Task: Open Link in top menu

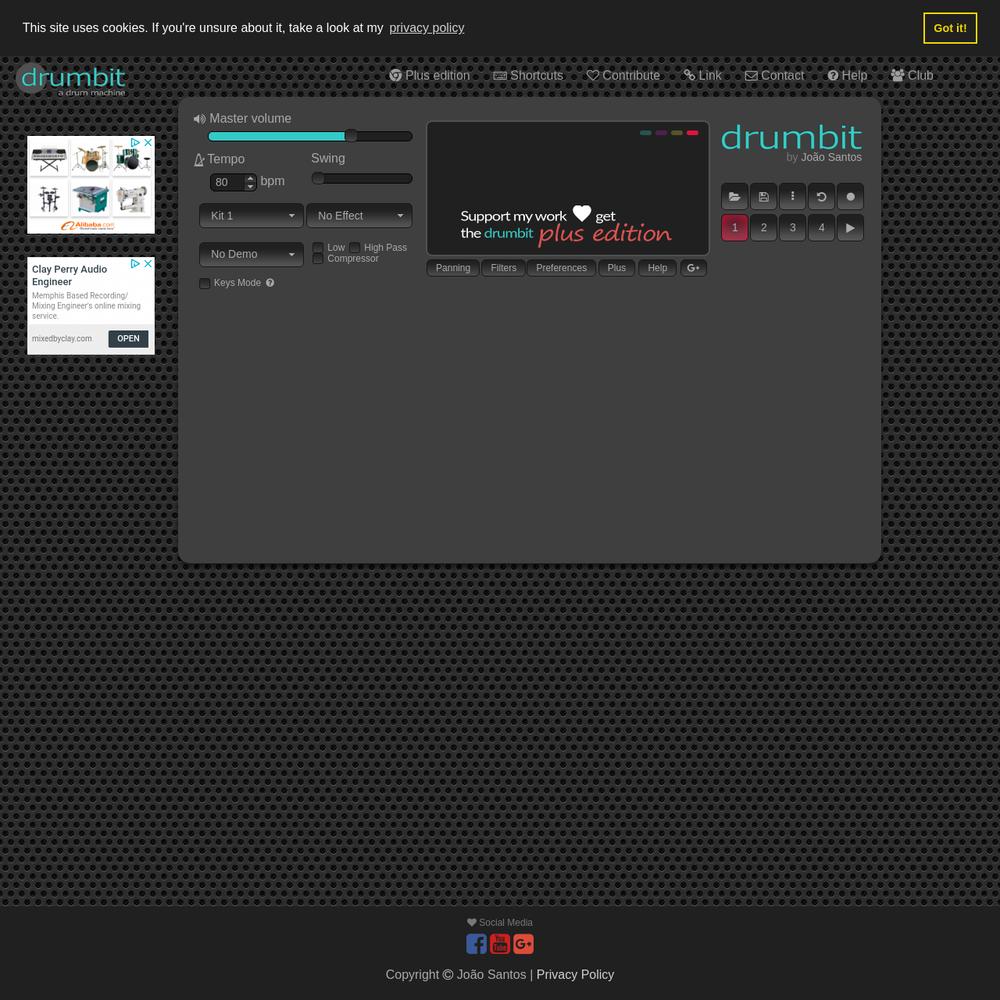Action: [x=702, y=75]
